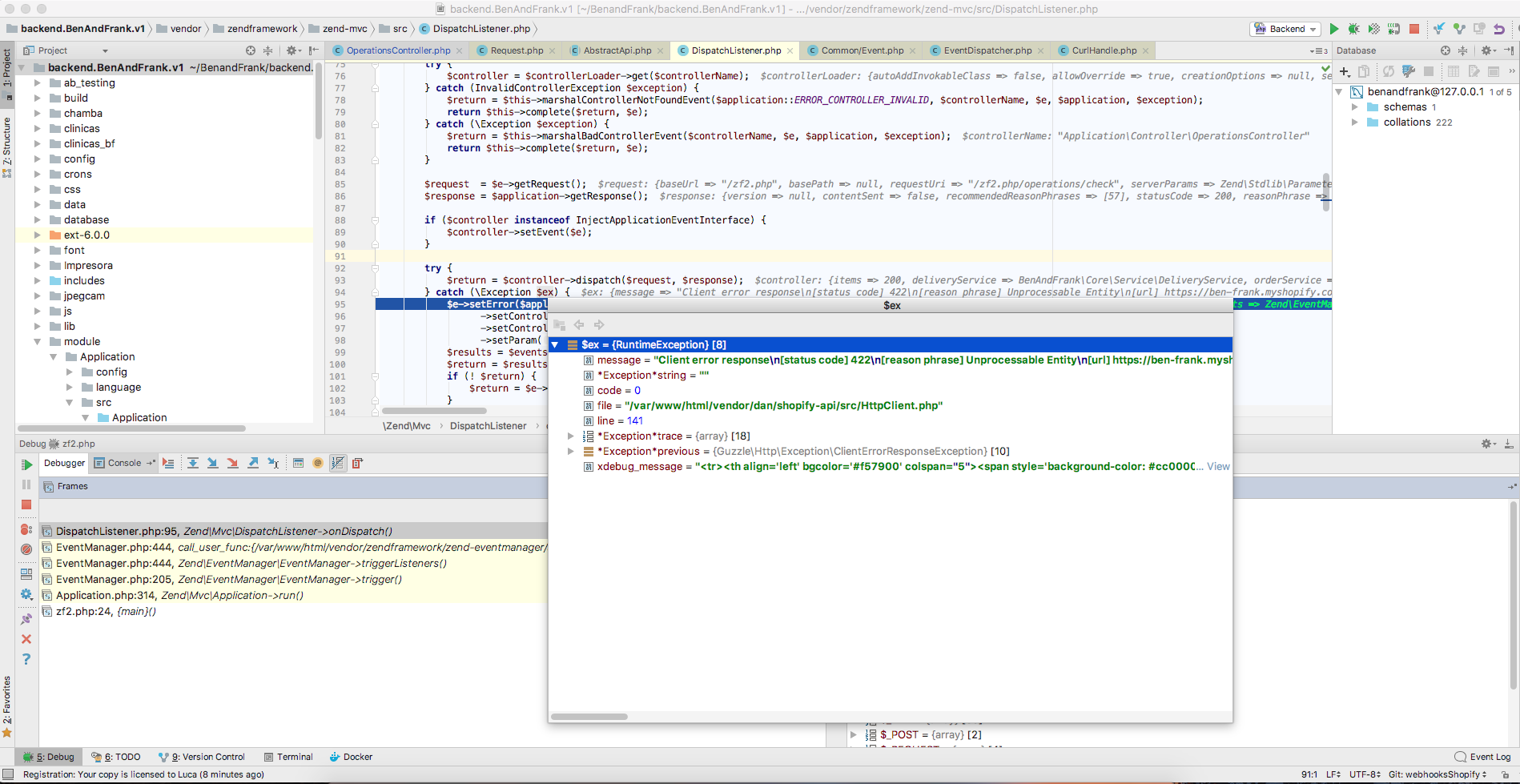Open the Backend run configuration dropdown
1520x784 pixels.
click(1285, 29)
